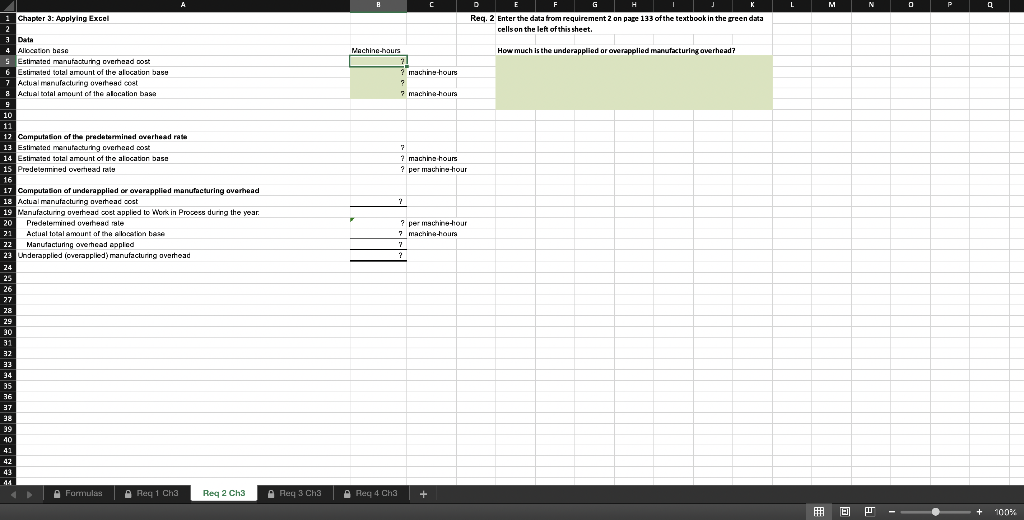Image resolution: width=1024 pixels, height=520 pixels.
Task: Select column A header
Action: 182,5
